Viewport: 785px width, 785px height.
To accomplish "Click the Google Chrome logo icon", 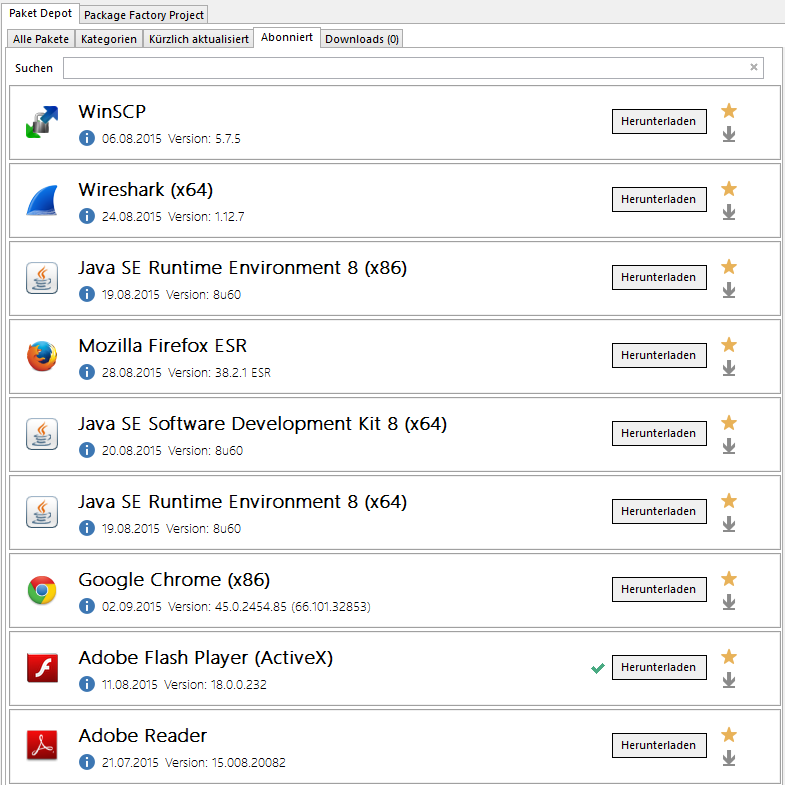I will tap(42, 590).
